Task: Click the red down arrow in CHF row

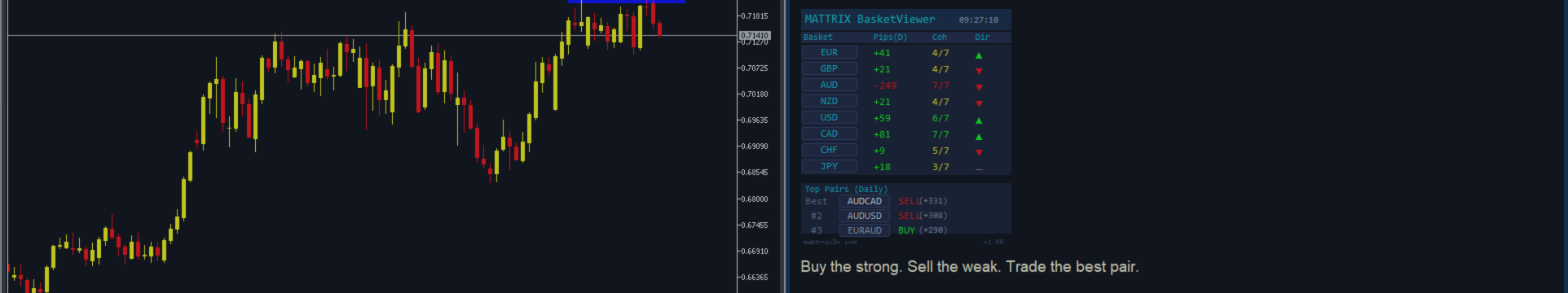Action: click(979, 152)
